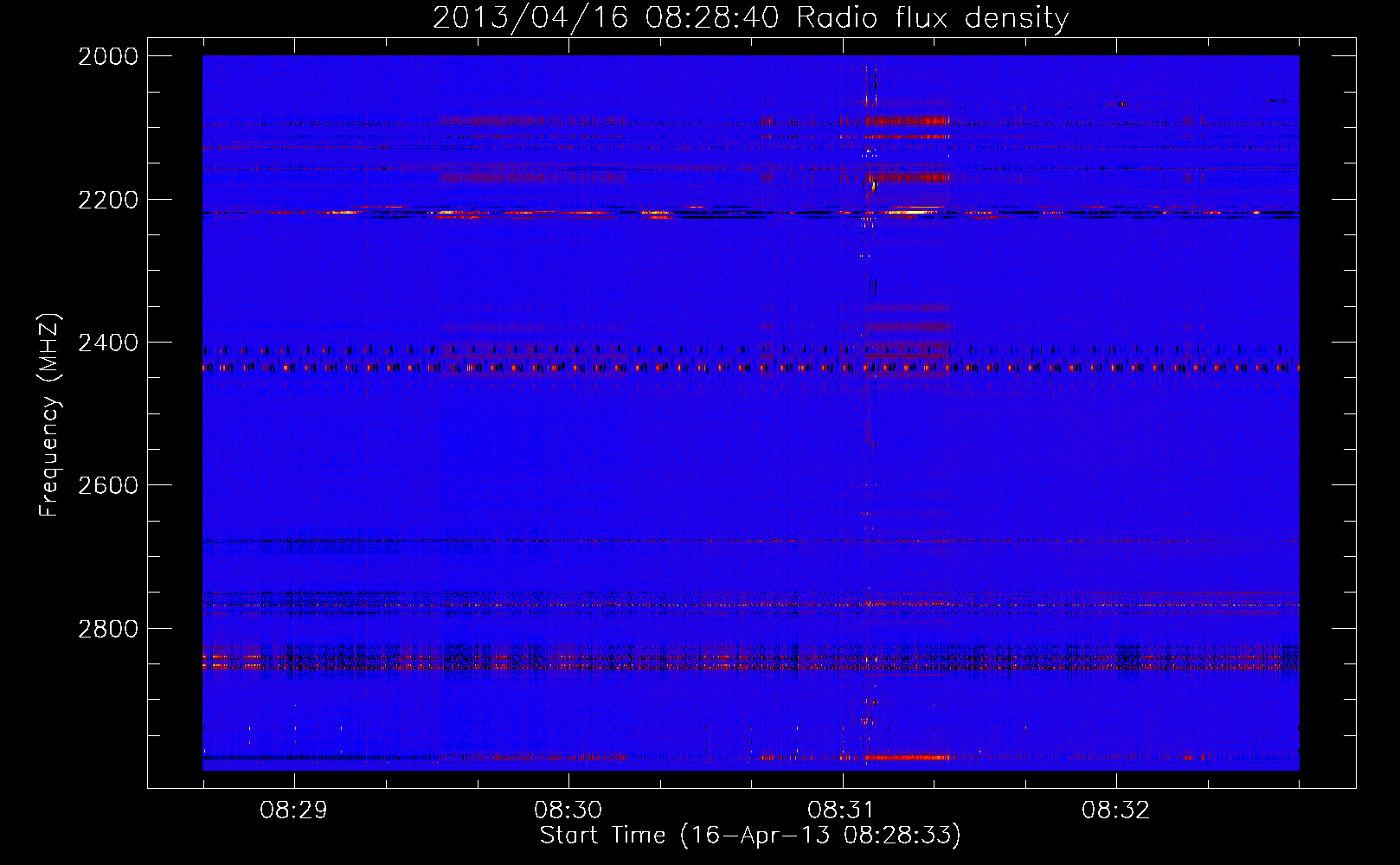Click the 08:32 time tick label

(x=1116, y=811)
